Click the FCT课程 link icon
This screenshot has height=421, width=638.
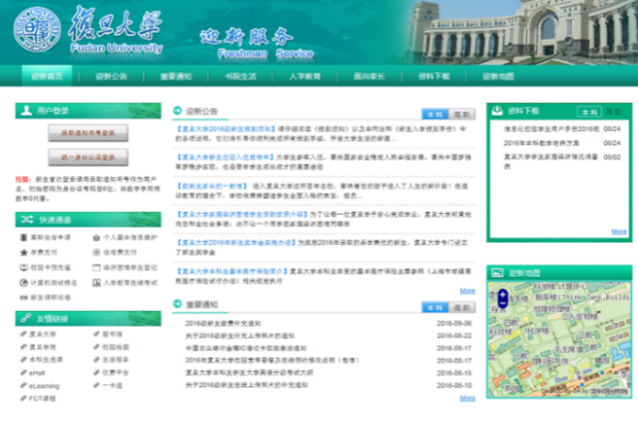click(23, 397)
